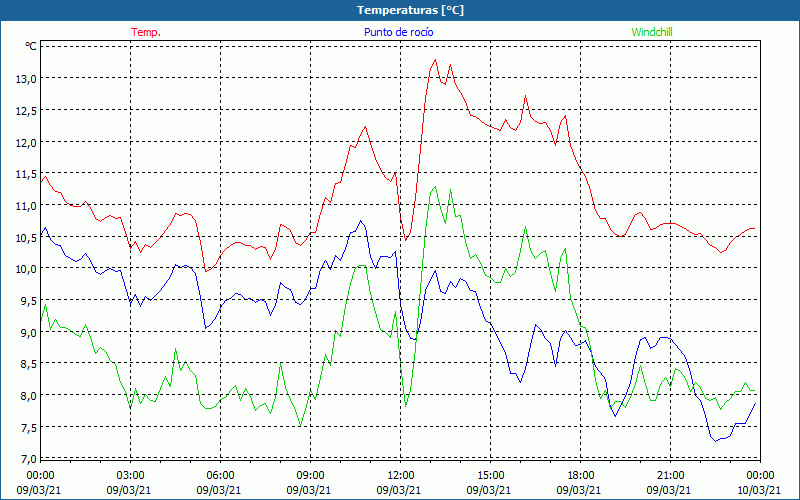Click the "12,0" y-axis value
Screen dimensions: 800x500
click(27, 142)
